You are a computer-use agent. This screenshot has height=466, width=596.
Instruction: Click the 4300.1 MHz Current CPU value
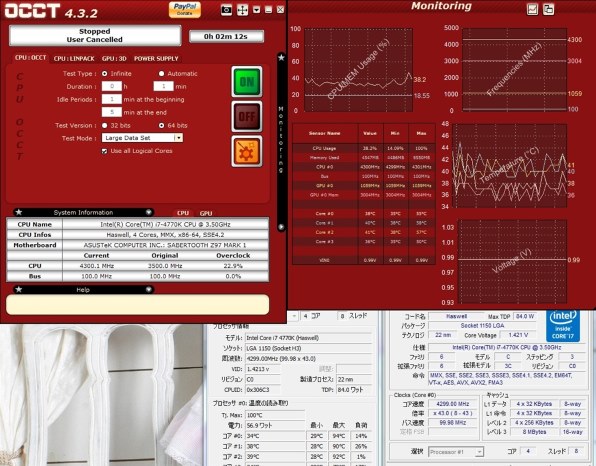tap(97, 266)
